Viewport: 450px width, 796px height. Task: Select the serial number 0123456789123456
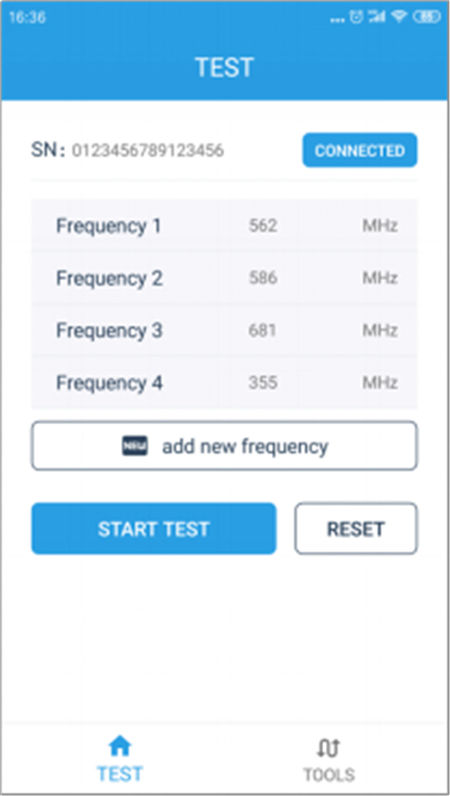(148, 150)
